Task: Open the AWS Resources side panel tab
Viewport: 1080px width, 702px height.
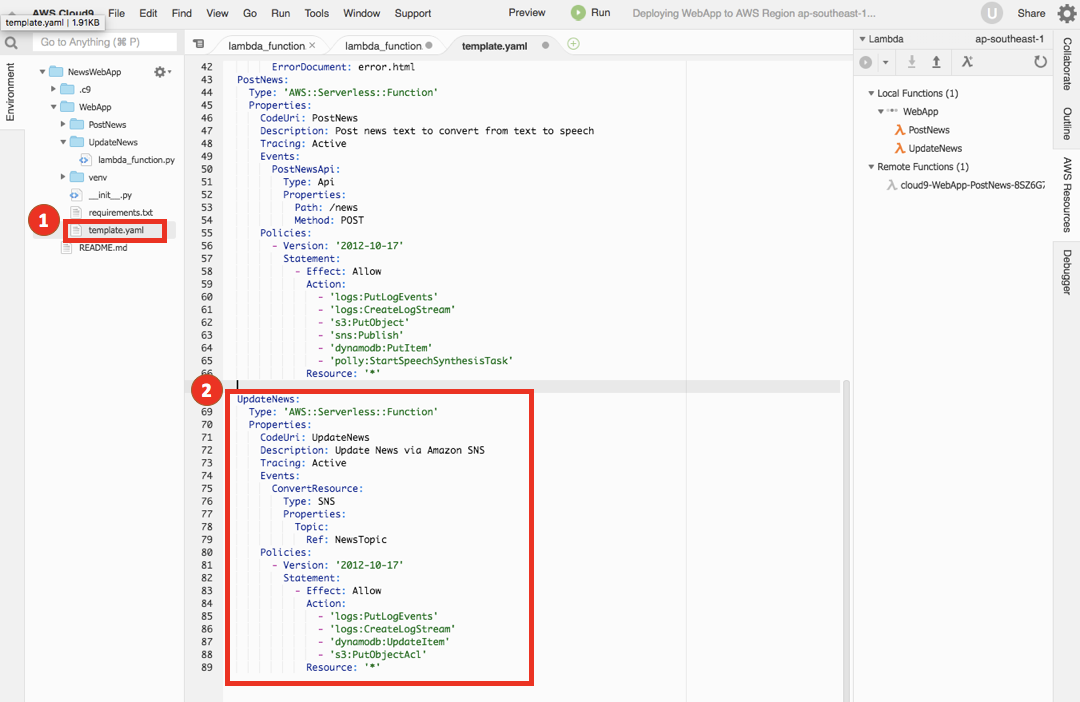Action: pyautogui.click(x=1067, y=195)
